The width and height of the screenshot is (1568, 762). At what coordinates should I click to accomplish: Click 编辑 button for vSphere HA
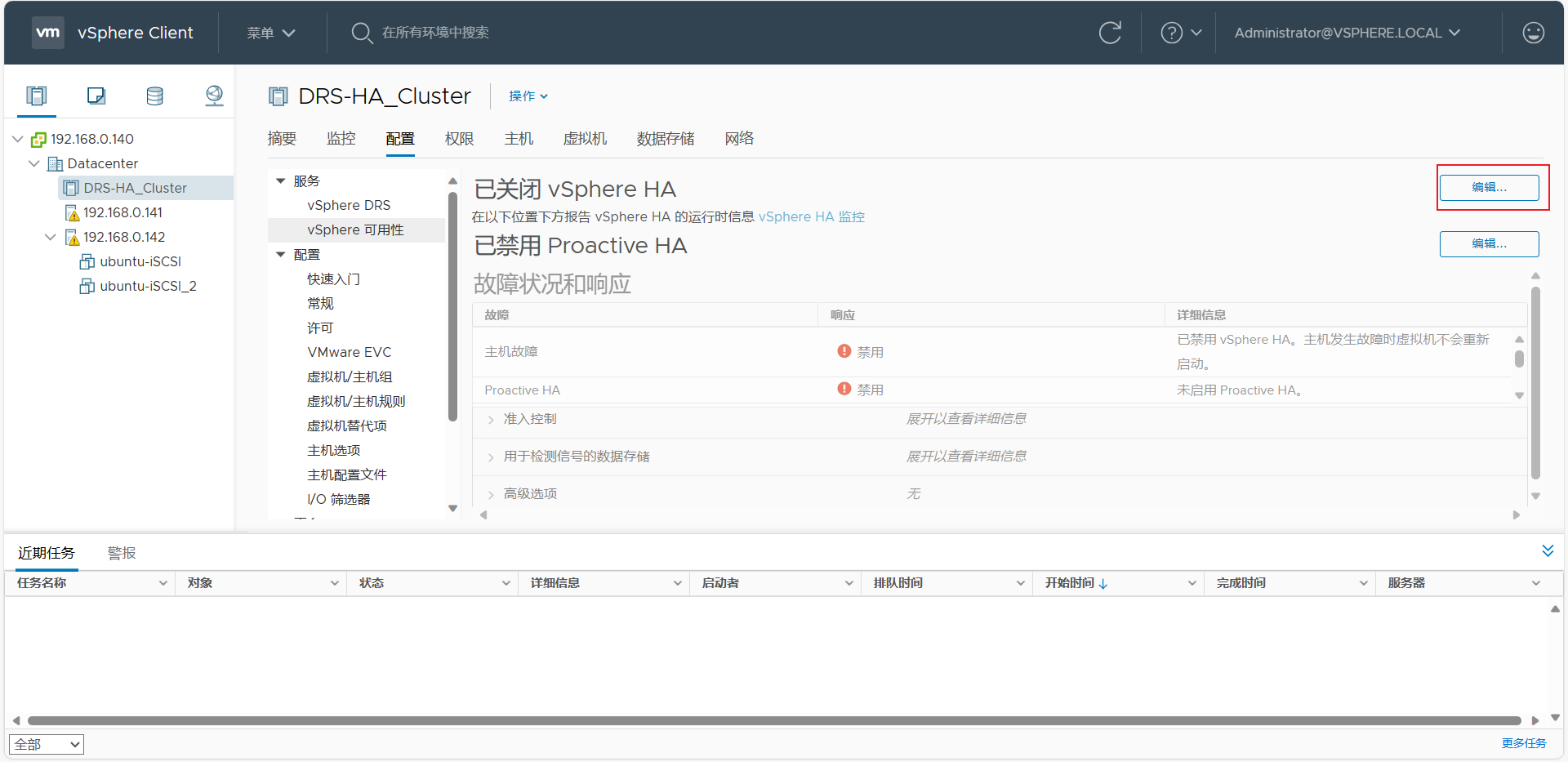[1489, 188]
